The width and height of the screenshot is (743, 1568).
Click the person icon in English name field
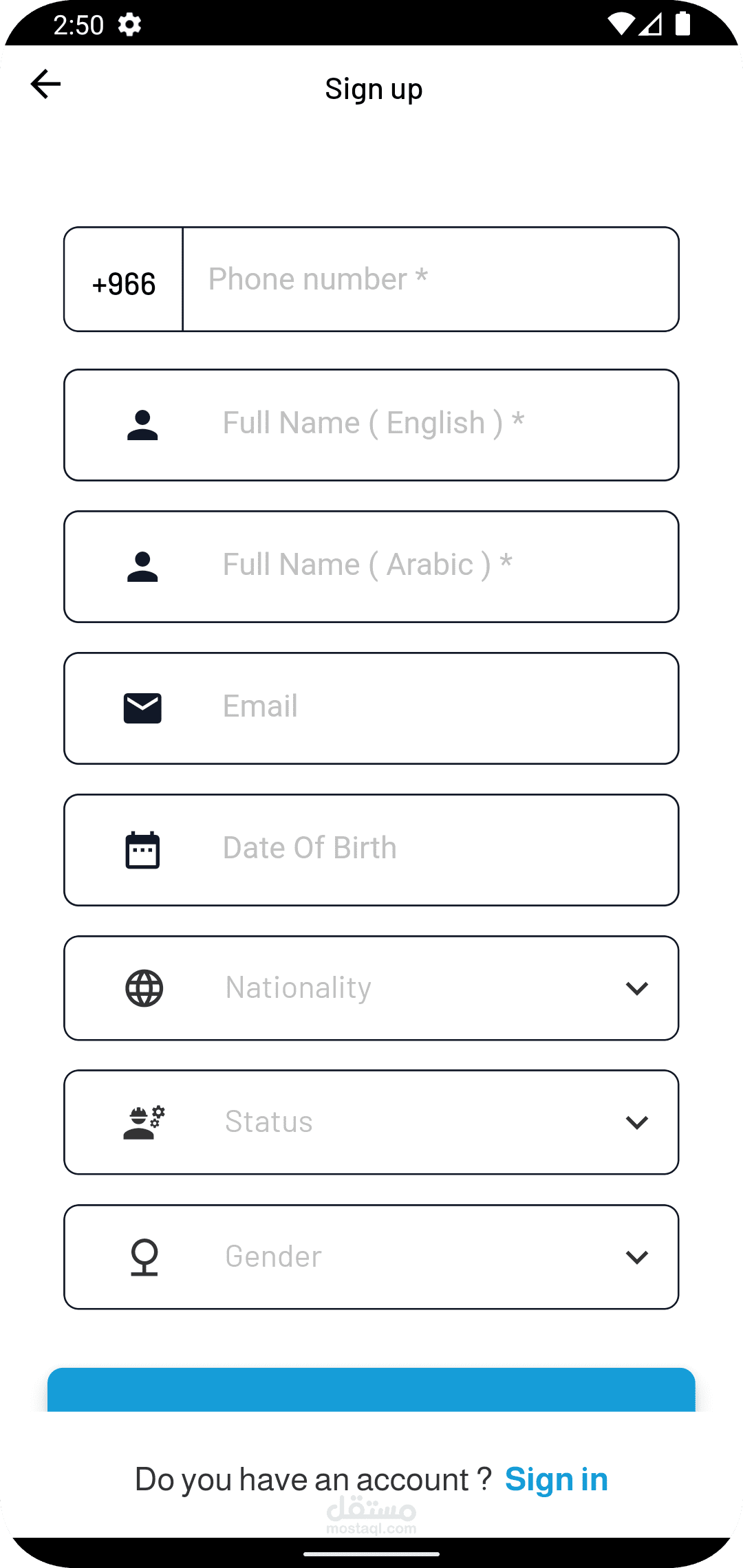tap(142, 425)
